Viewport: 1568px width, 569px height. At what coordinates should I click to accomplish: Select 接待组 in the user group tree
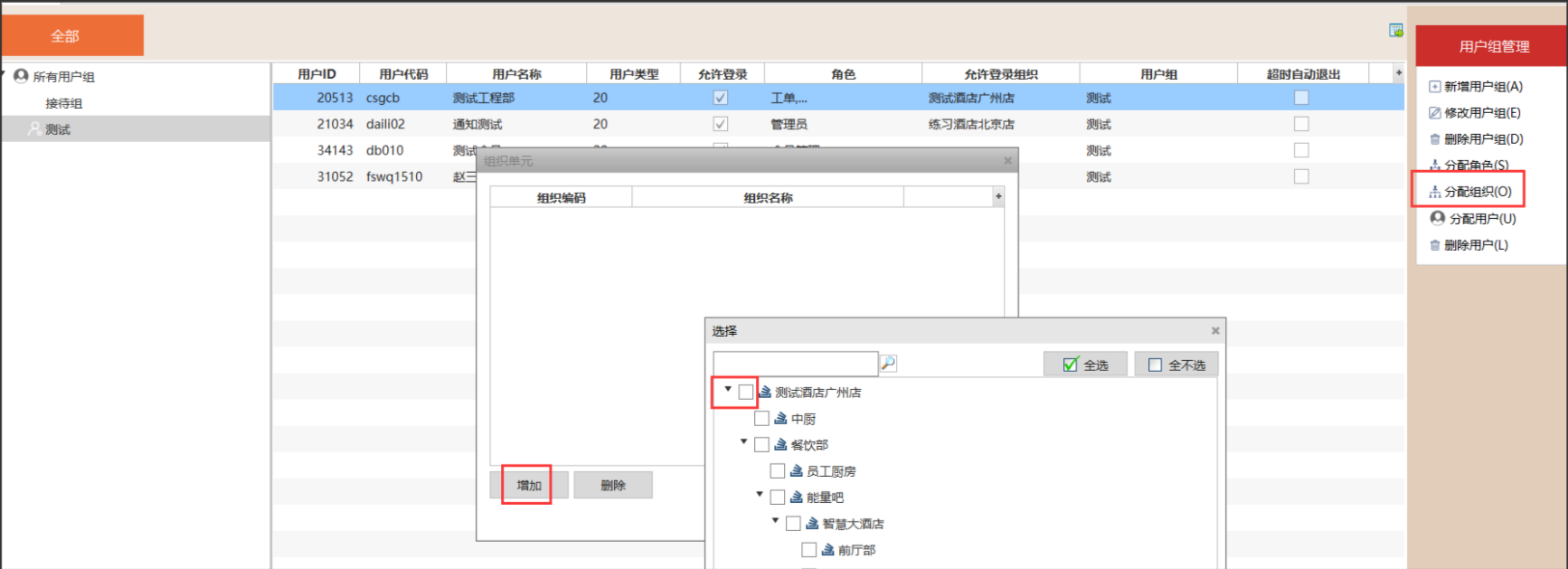coord(64,103)
